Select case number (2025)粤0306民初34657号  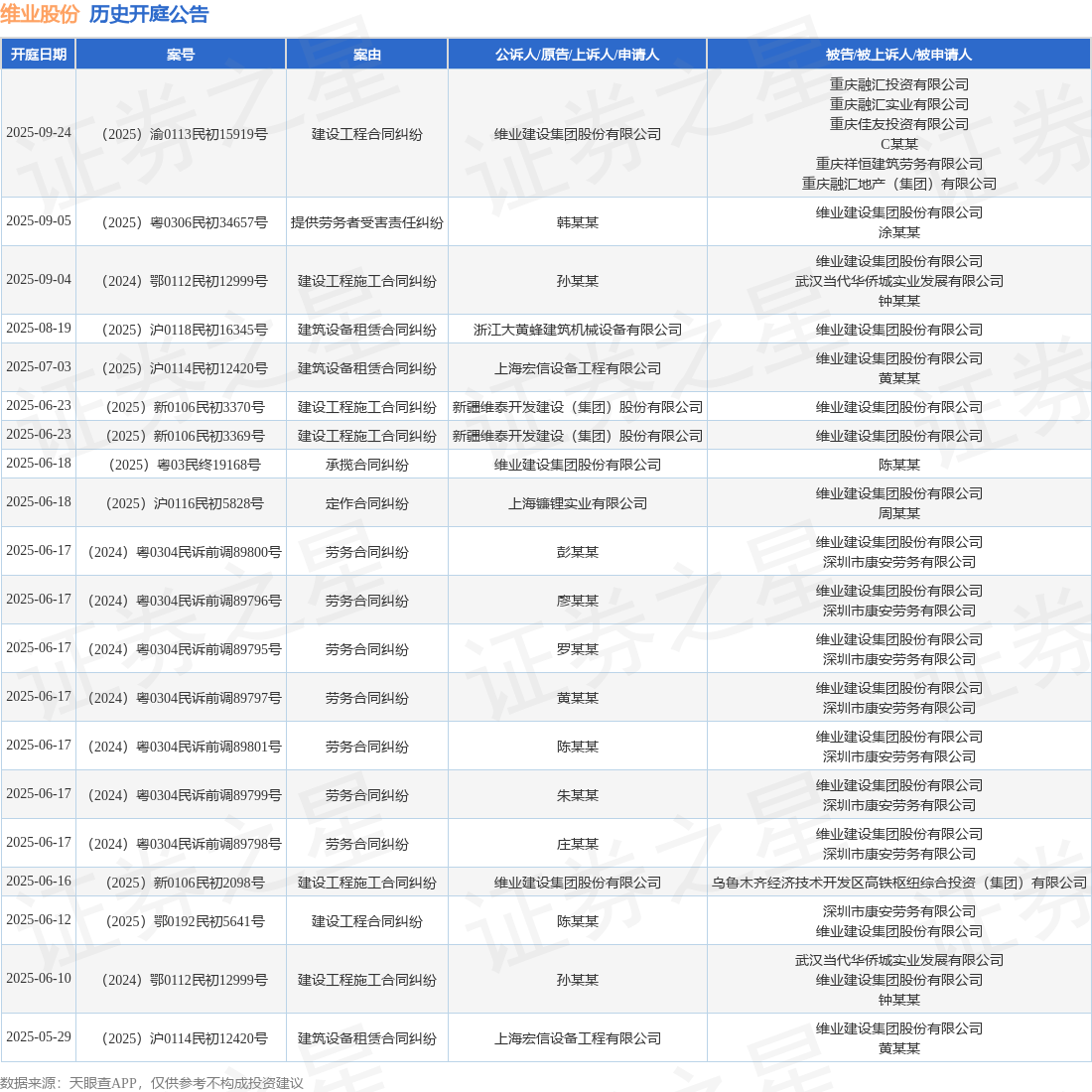(185, 222)
